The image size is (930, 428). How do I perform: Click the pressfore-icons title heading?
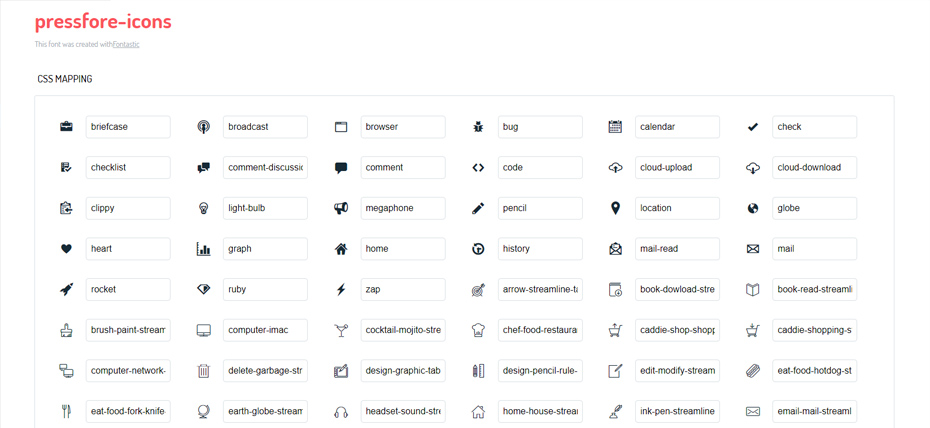point(103,22)
